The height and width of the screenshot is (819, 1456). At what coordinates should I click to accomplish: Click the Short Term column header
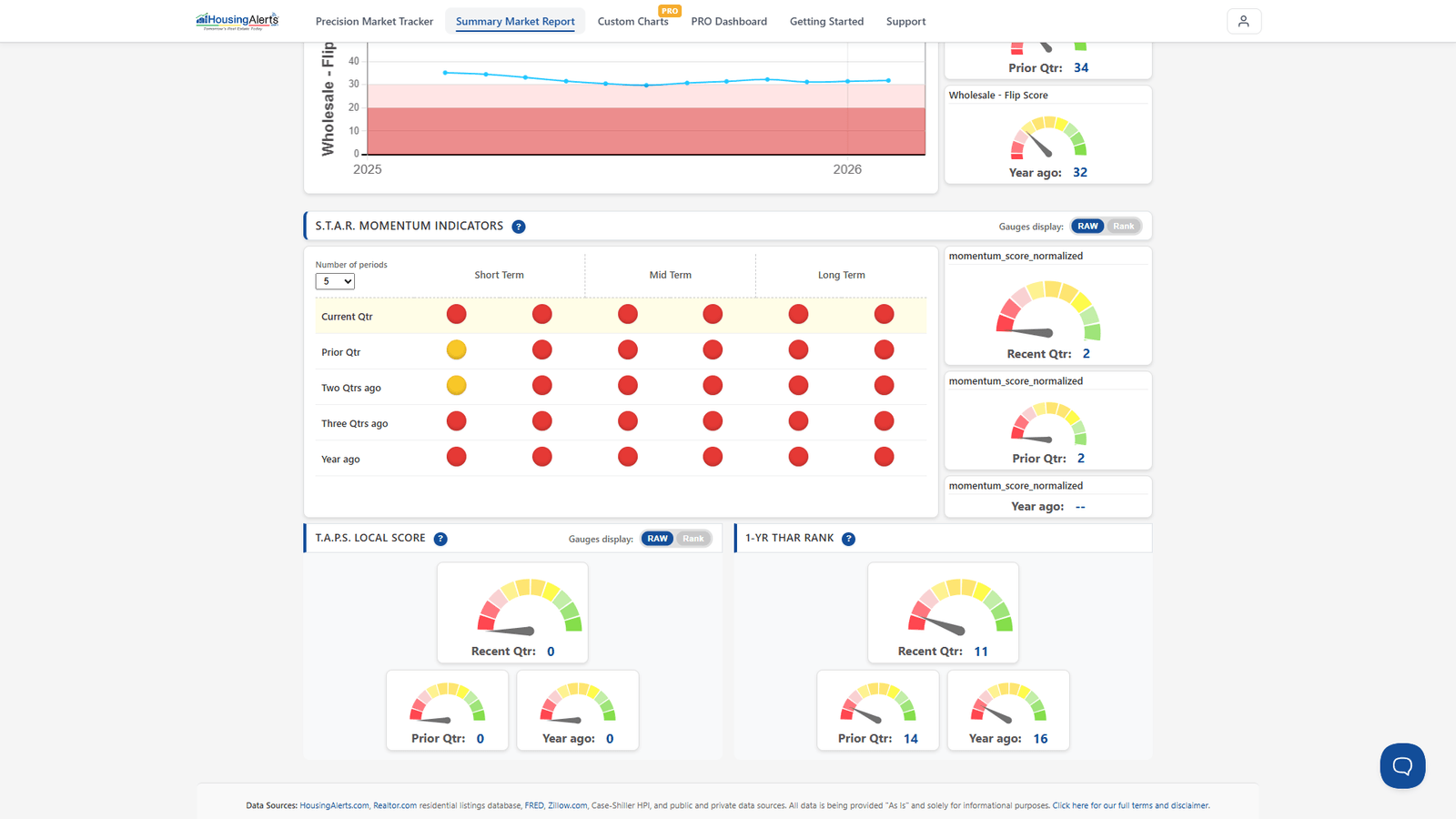click(499, 275)
